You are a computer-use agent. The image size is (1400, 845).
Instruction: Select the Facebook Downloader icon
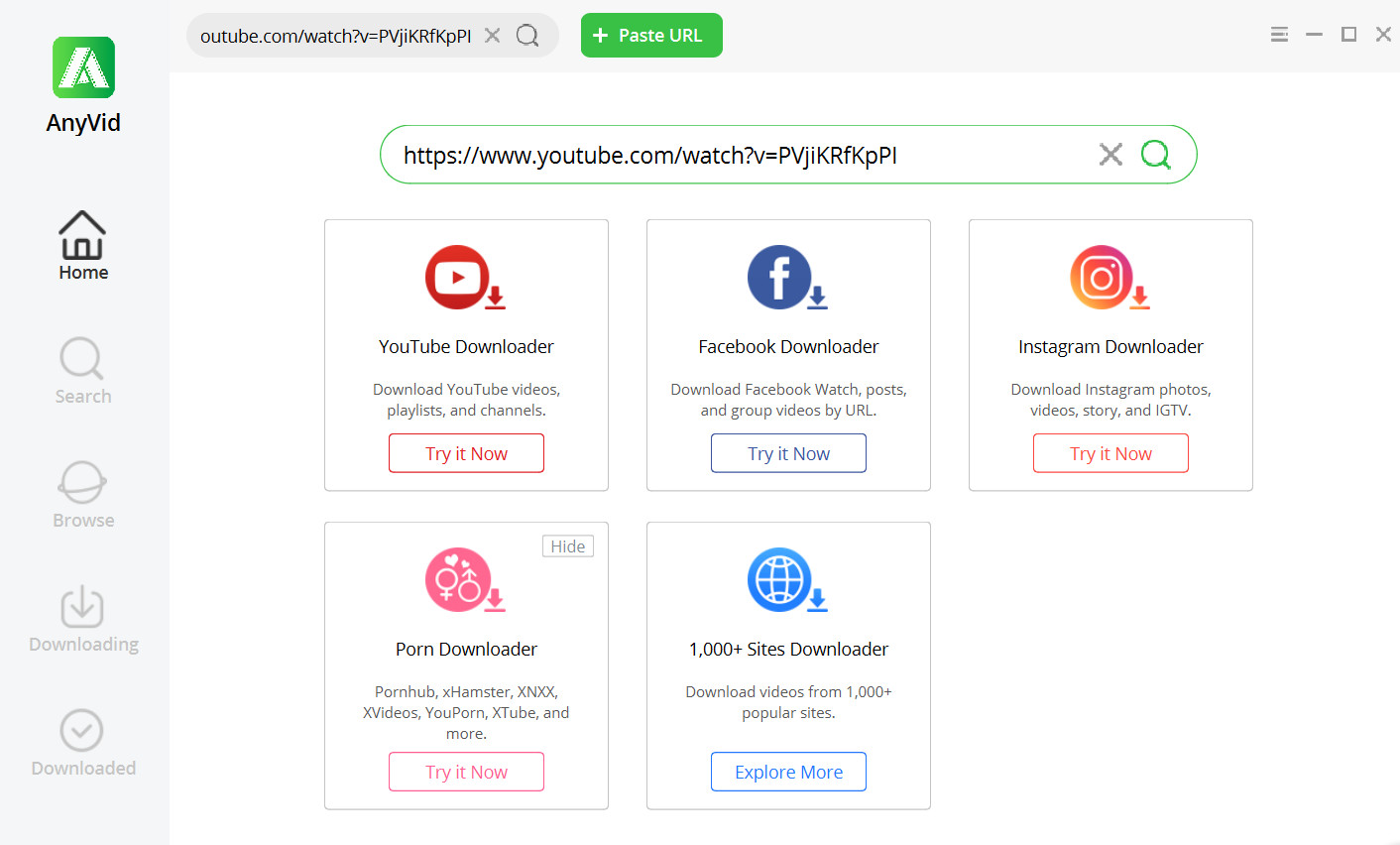[x=788, y=278]
